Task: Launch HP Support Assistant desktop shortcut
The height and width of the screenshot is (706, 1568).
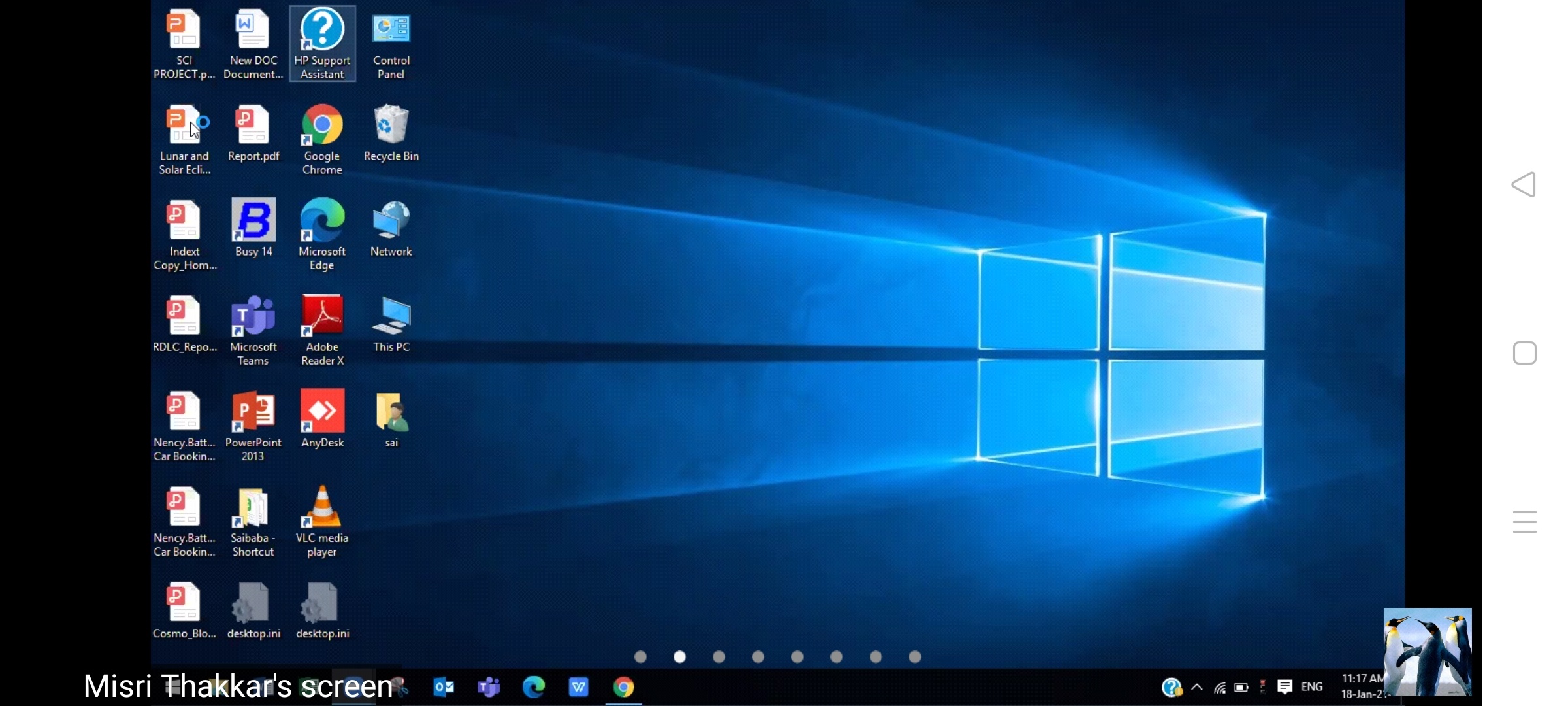Action: pos(322,44)
